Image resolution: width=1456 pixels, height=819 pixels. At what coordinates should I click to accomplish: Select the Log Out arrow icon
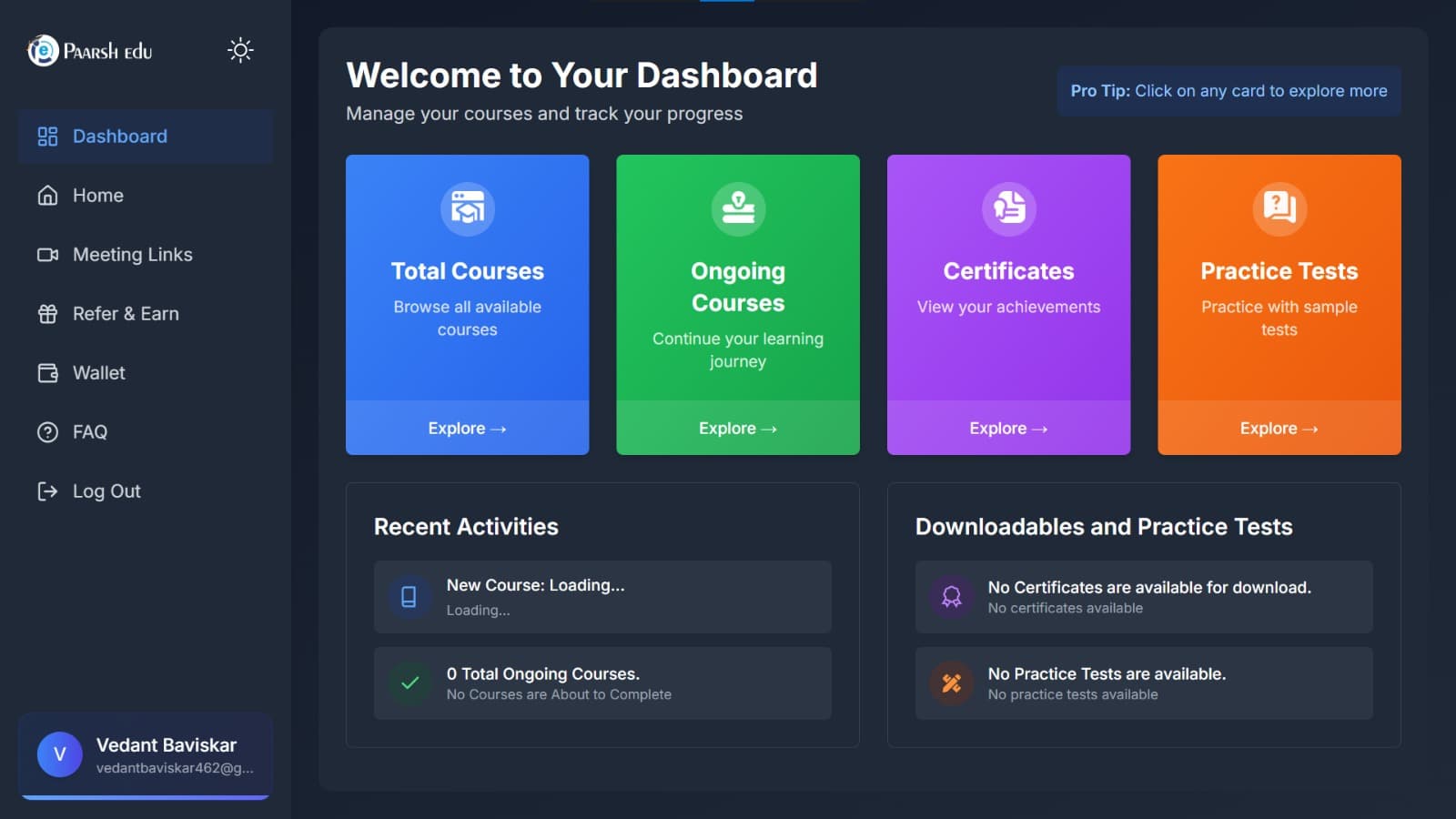(47, 490)
